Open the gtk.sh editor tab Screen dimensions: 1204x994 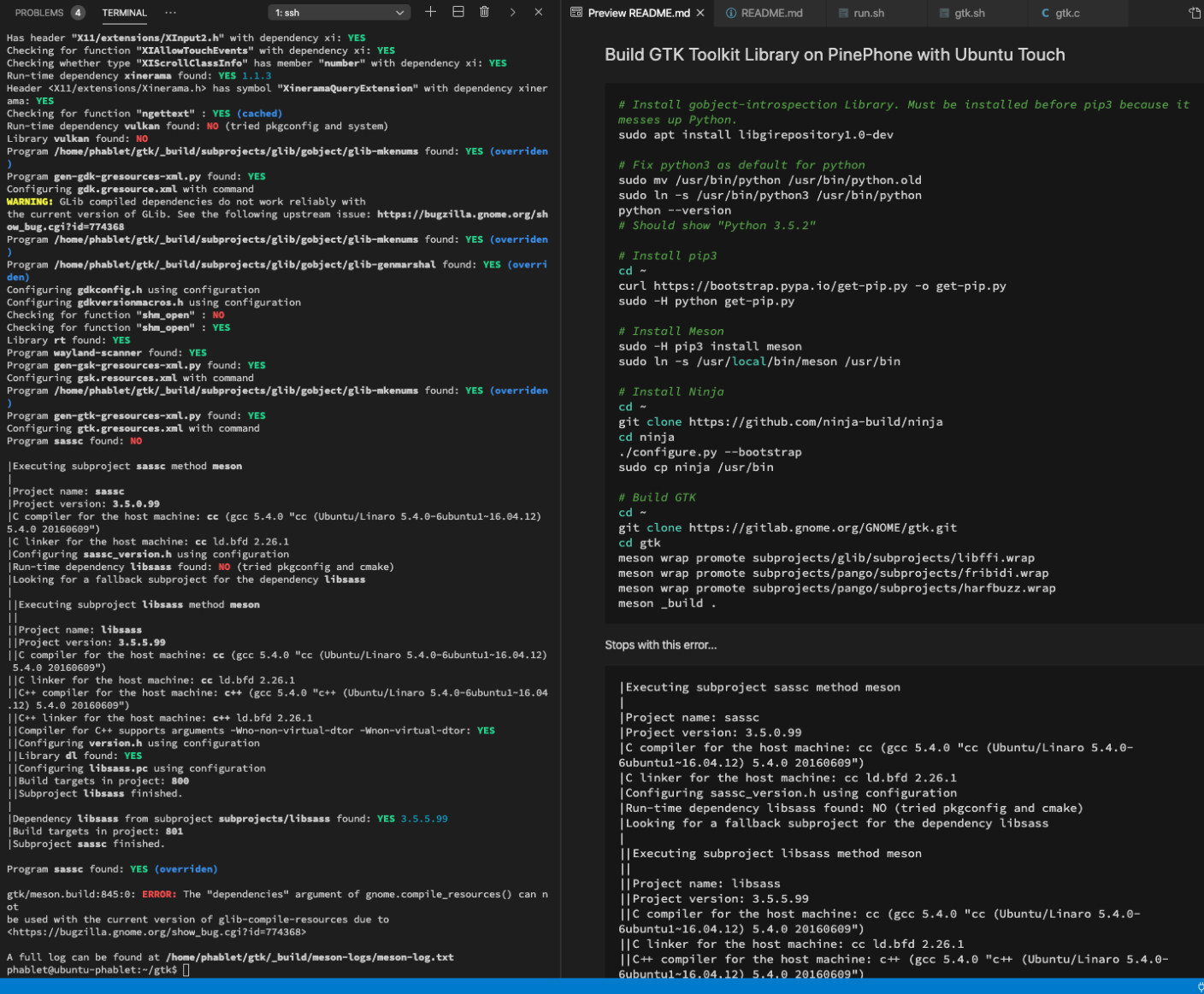click(969, 13)
